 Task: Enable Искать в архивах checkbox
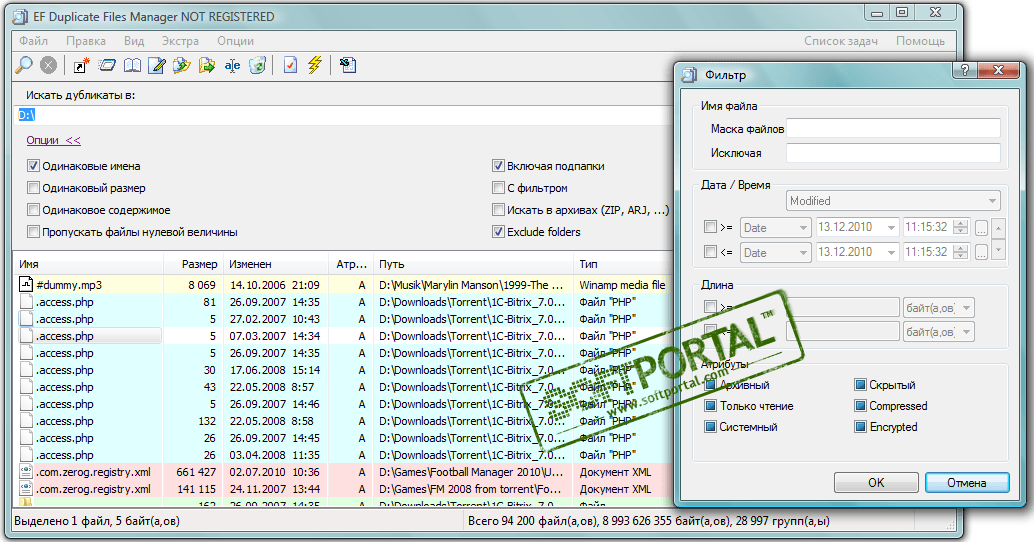(499, 210)
